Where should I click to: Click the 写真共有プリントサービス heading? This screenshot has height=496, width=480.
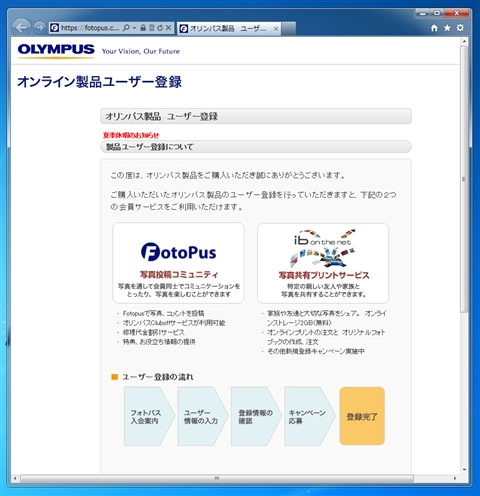coord(324,275)
